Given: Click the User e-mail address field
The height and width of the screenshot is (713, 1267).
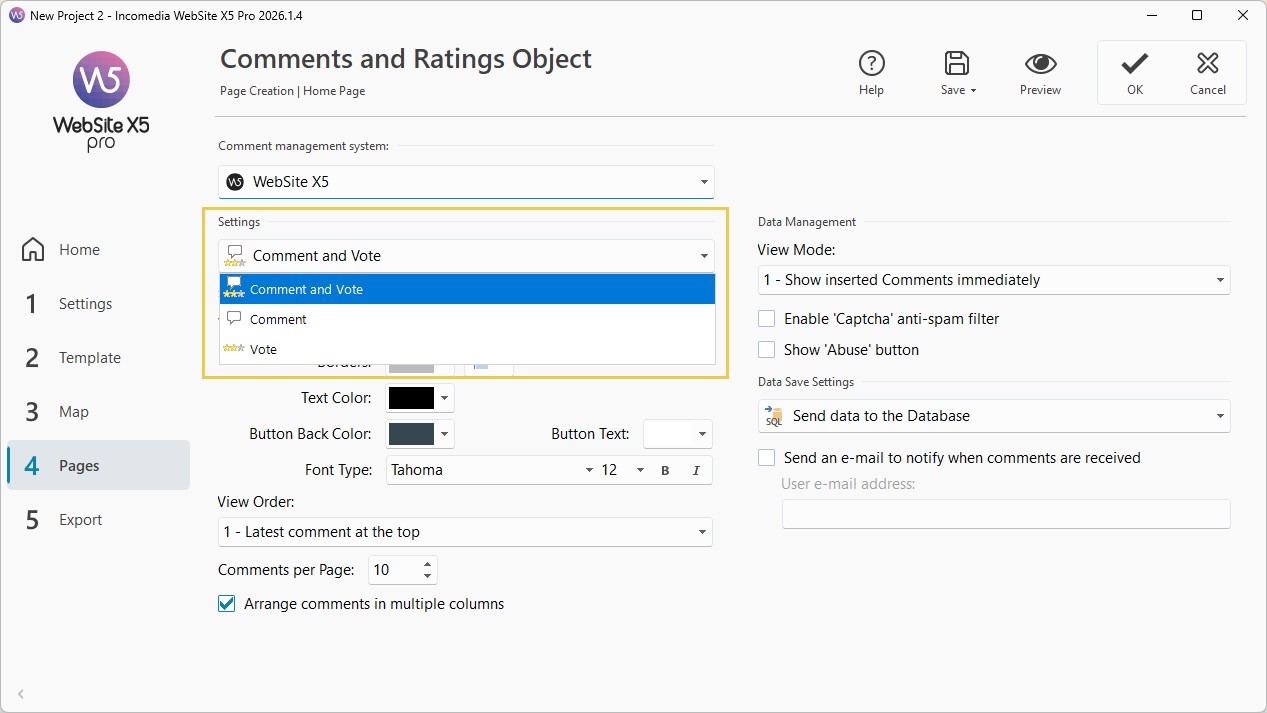Looking at the screenshot, I should [x=1005, y=514].
